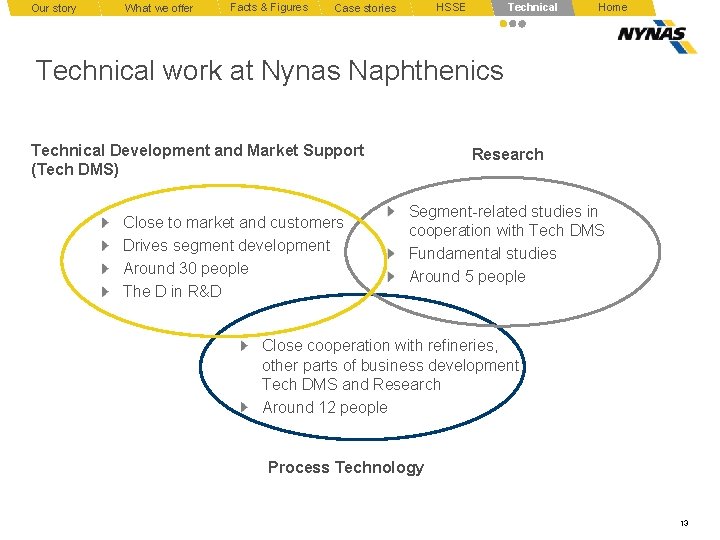The image size is (720, 540).
Task: Switch to What we offer tab
Action: pyautogui.click(x=158, y=8)
